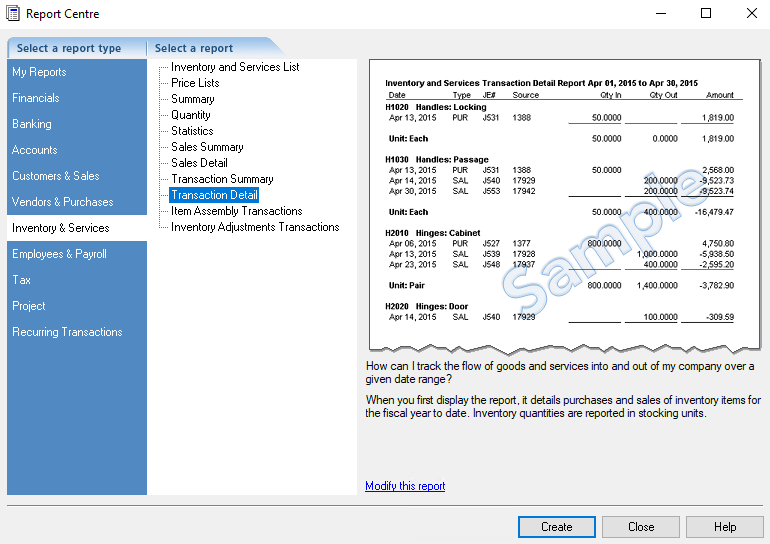The height and width of the screenshot is (544, 770).
Task: Open the Project report category
Action: click(29, 306)
